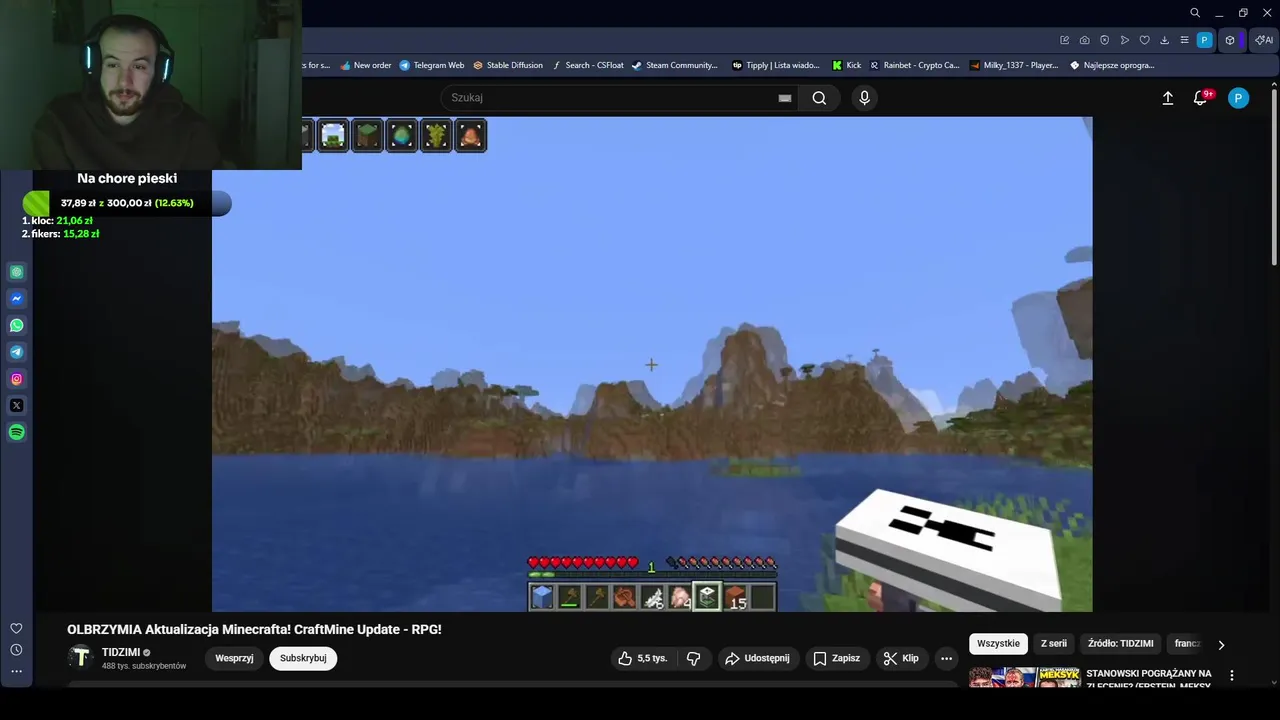Open the Rainbet bookmark

click(914, 65)
